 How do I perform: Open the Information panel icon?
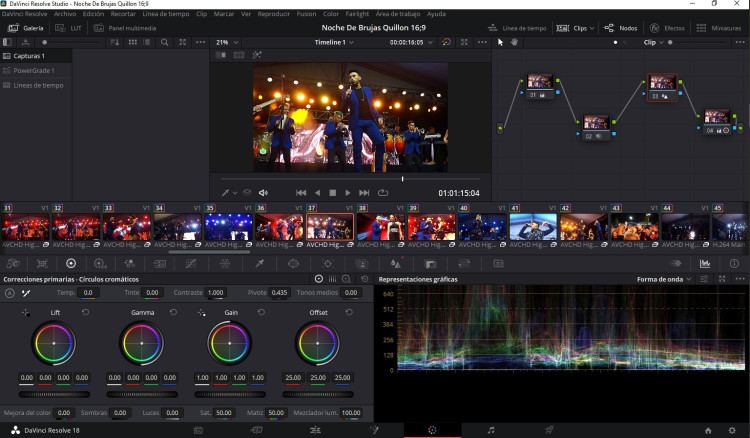pyautogui.click(x=734, y=263)
